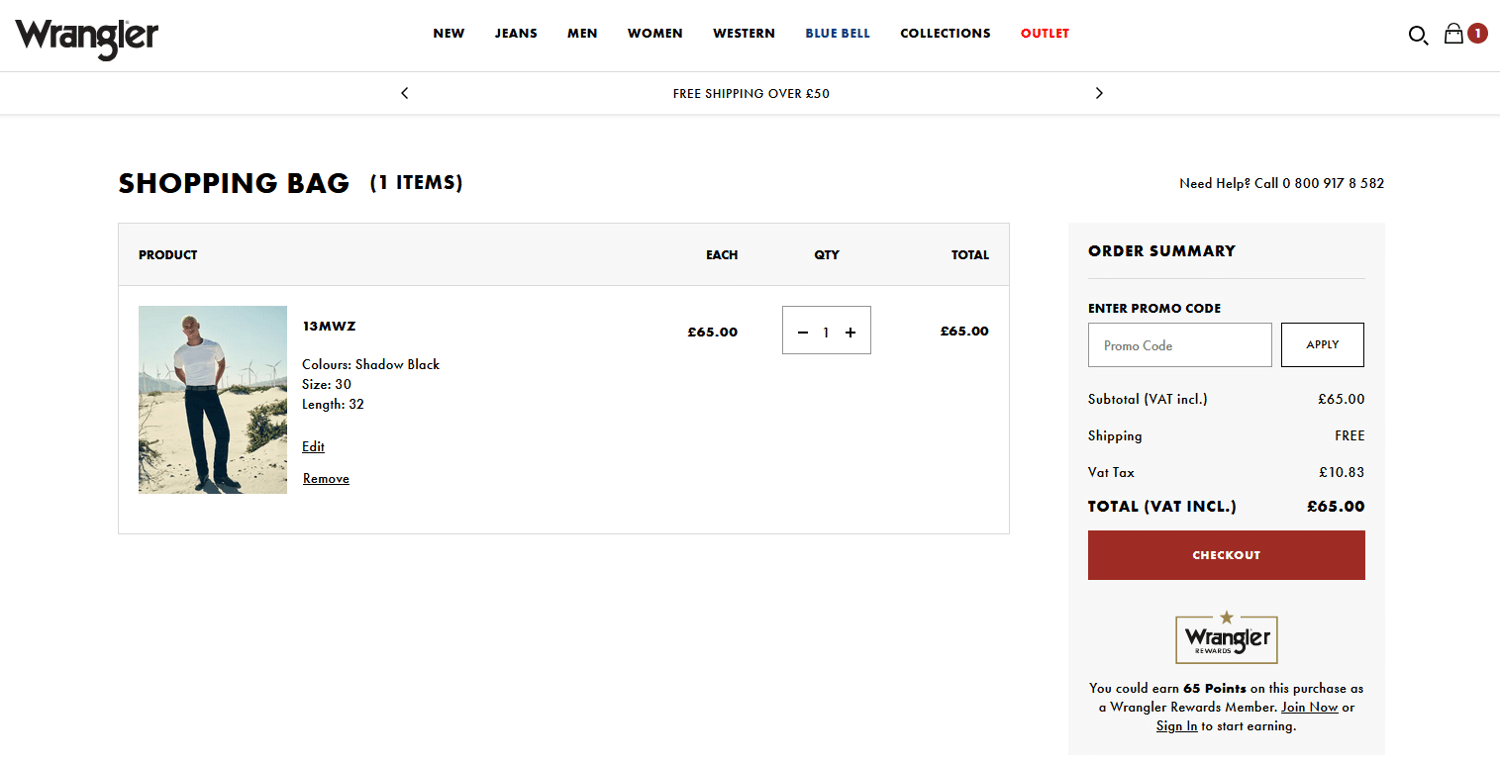Click the Vat Tax £10.83 value
Viewport: 1500px width, 764px height.
click(x=1341, y=472)
